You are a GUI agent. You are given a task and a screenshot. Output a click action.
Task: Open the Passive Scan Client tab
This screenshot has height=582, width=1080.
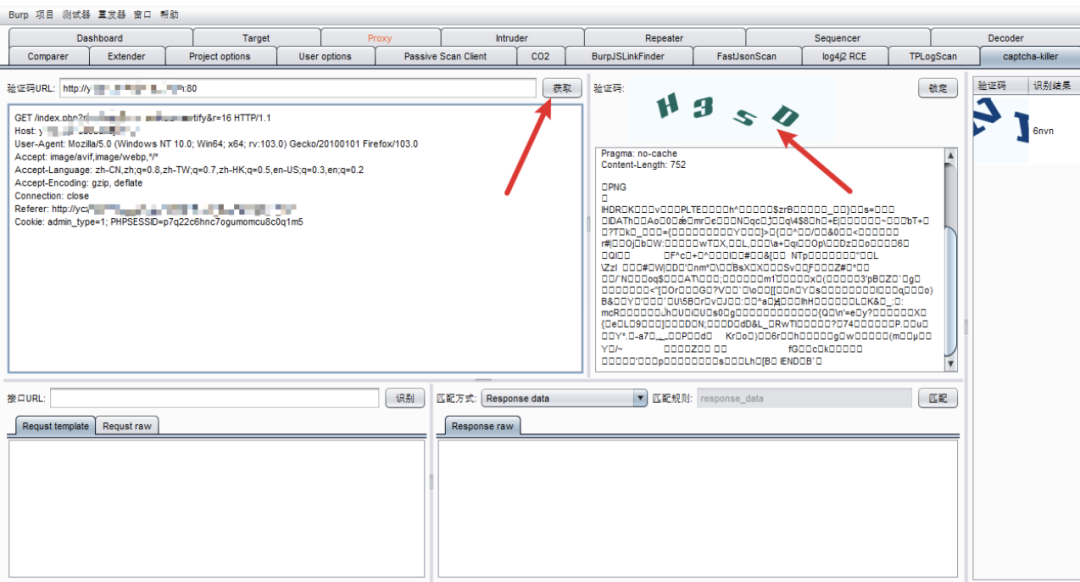[445, 56]
